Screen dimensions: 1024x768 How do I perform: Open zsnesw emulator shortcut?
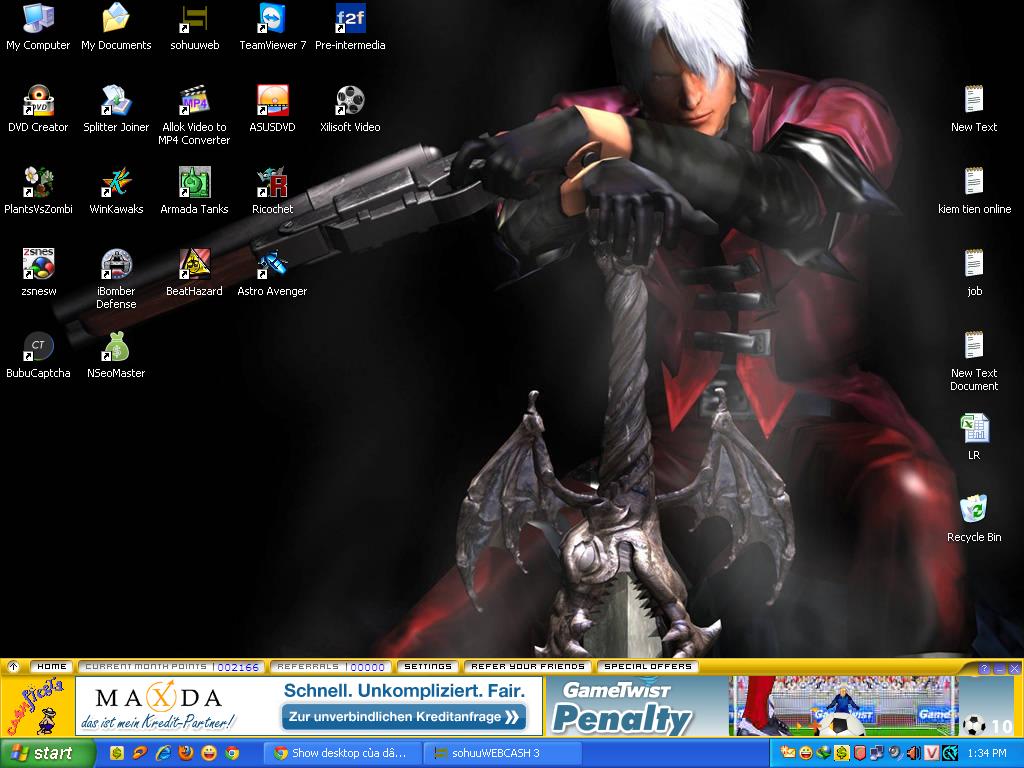click(x=38, y=272)
